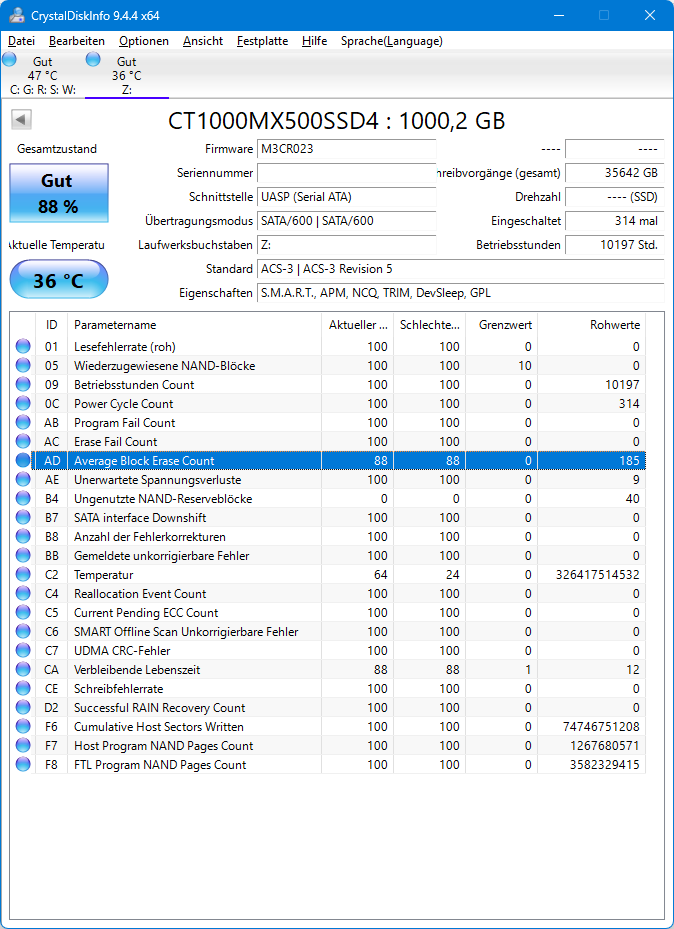Click the Firmware field M3CR023
This screenshot has width=674, height=929.
point(346,149)
